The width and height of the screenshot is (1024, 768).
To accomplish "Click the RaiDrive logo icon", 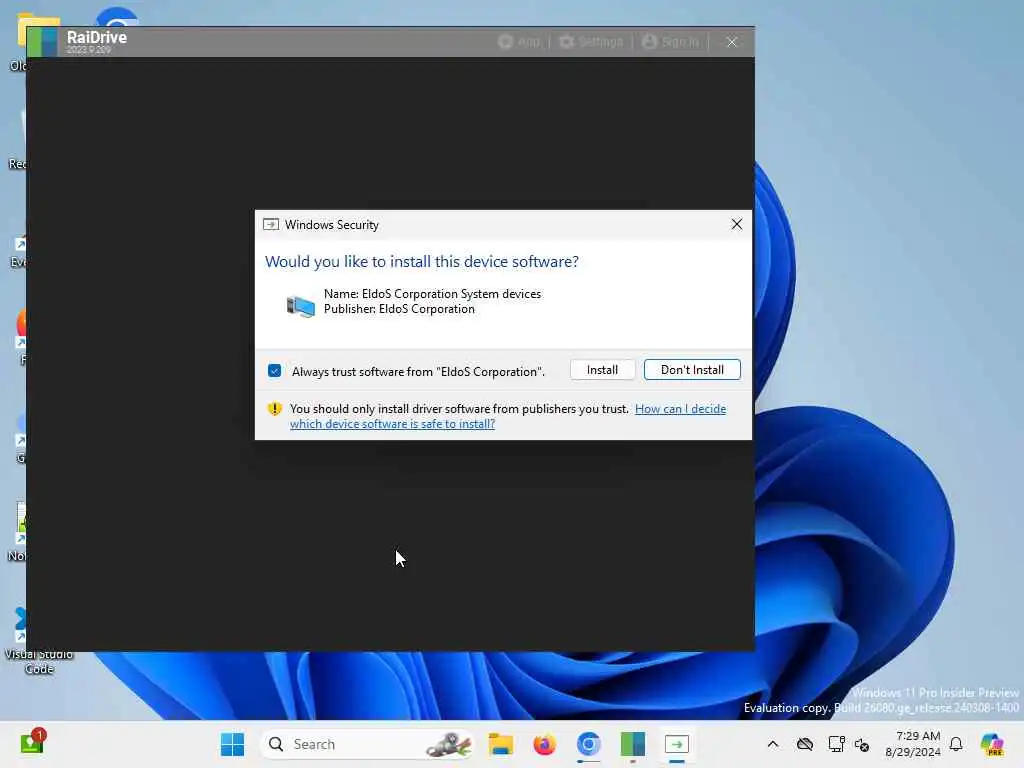I will pyautogui.click(x=42, y=42).
